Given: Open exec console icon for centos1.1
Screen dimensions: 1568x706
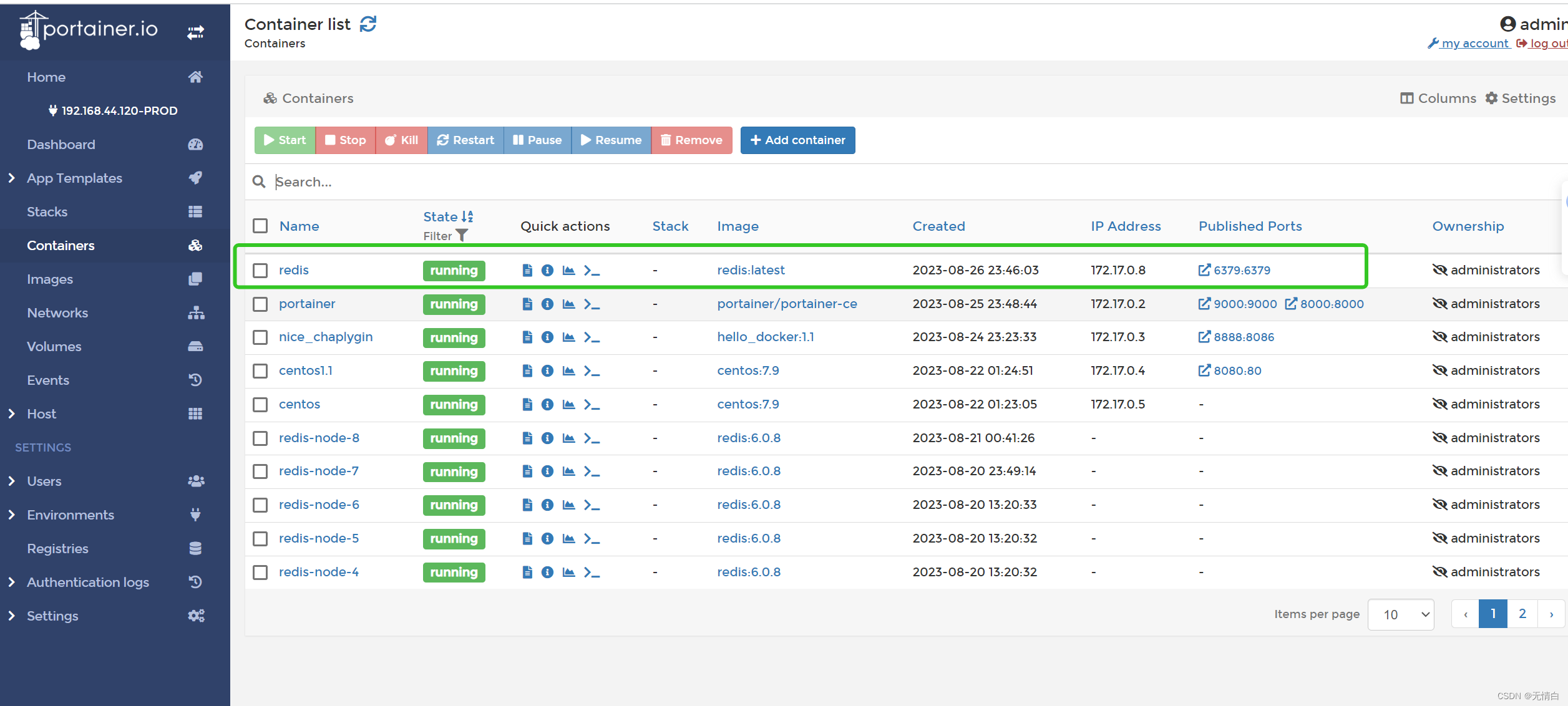Looking at the screenshot, I should click(x=592, y=371).
